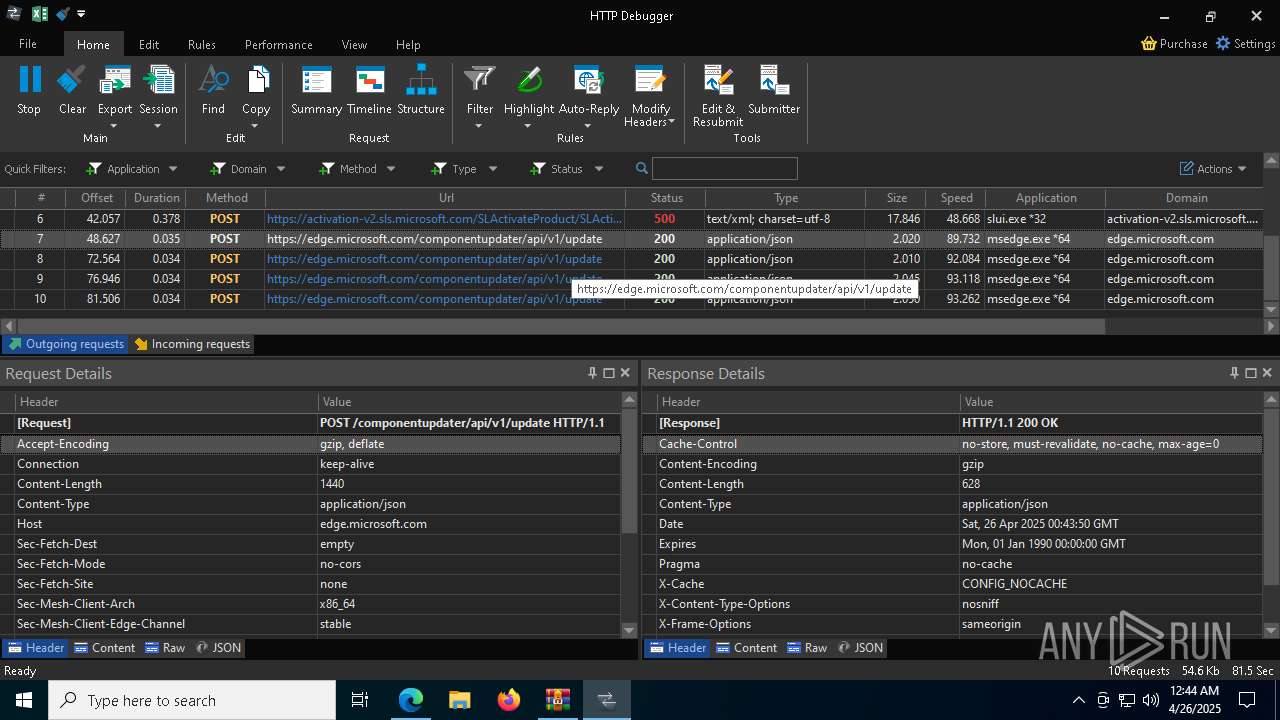Maximize the Request Details panel

point(608,373)
